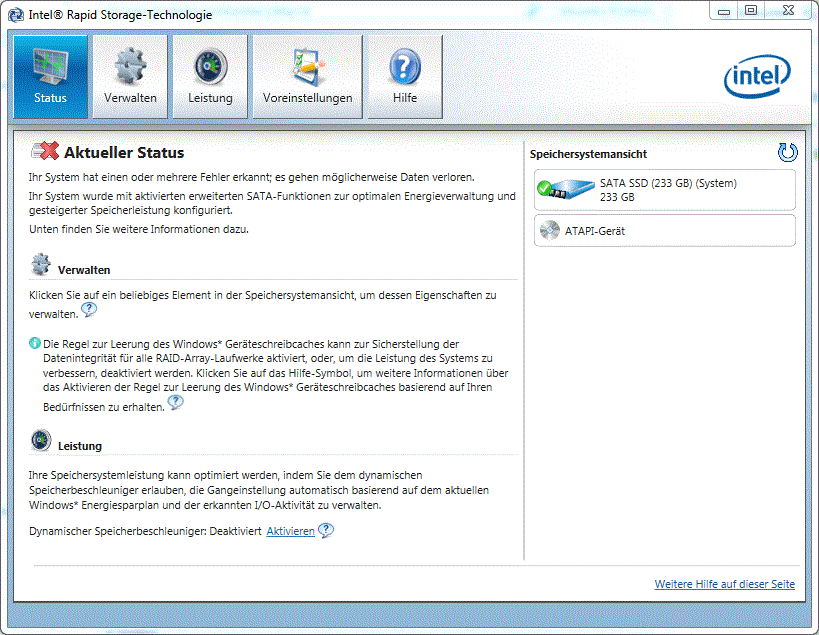Click the Intel logo
The height and width of the screenshot is (635, 819).
(x=757, y=77)
